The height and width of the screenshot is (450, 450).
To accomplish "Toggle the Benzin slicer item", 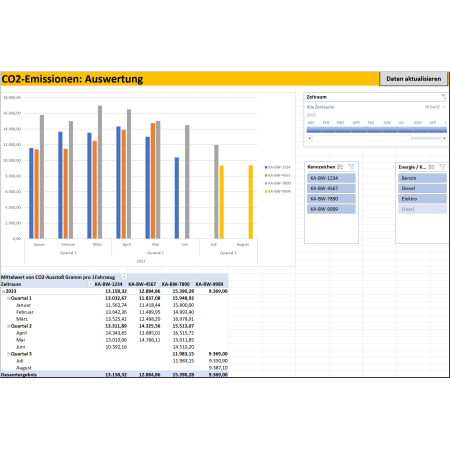I will pos(422,178).
